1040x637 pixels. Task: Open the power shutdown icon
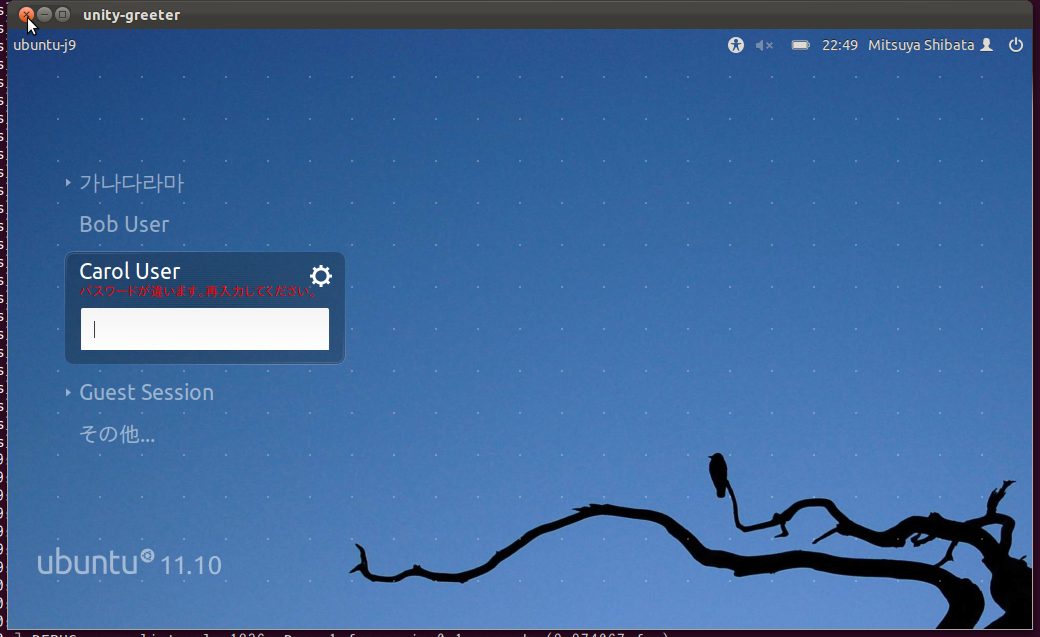pos(1015,45)
